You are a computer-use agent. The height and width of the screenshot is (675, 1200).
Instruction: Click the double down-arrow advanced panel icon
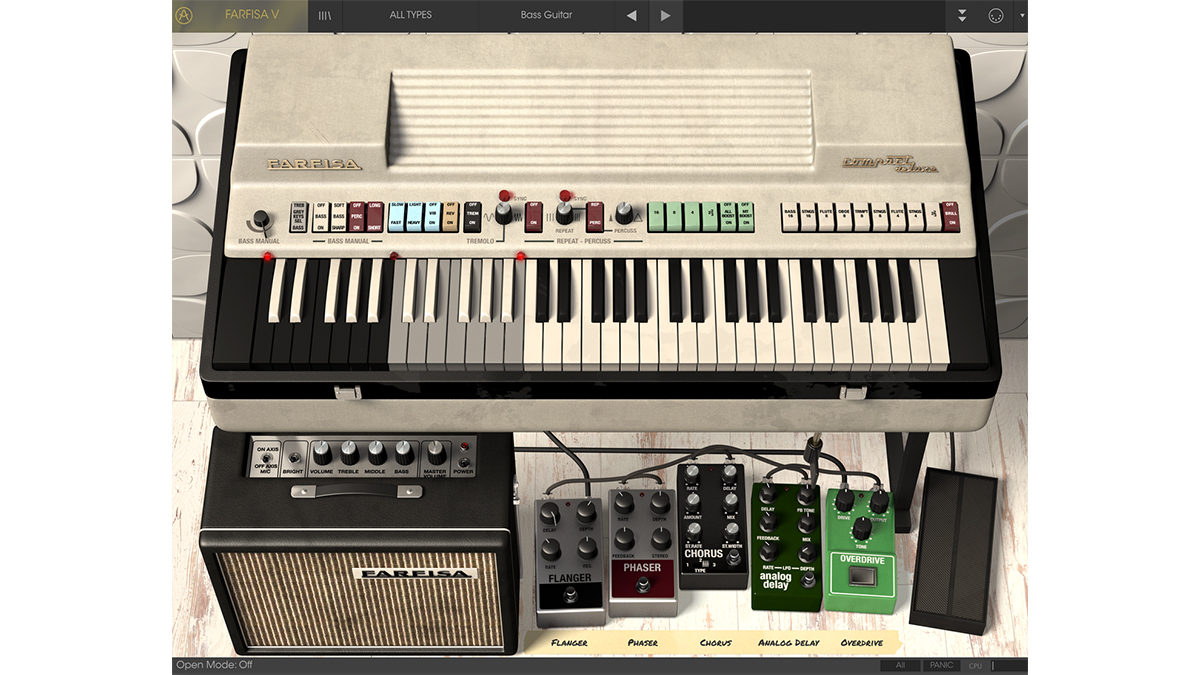pos(962,15)
